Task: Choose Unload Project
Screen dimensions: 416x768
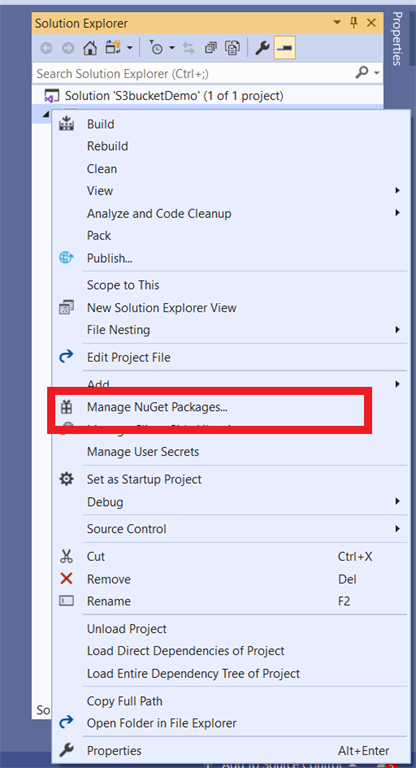Action: point(127,629)
